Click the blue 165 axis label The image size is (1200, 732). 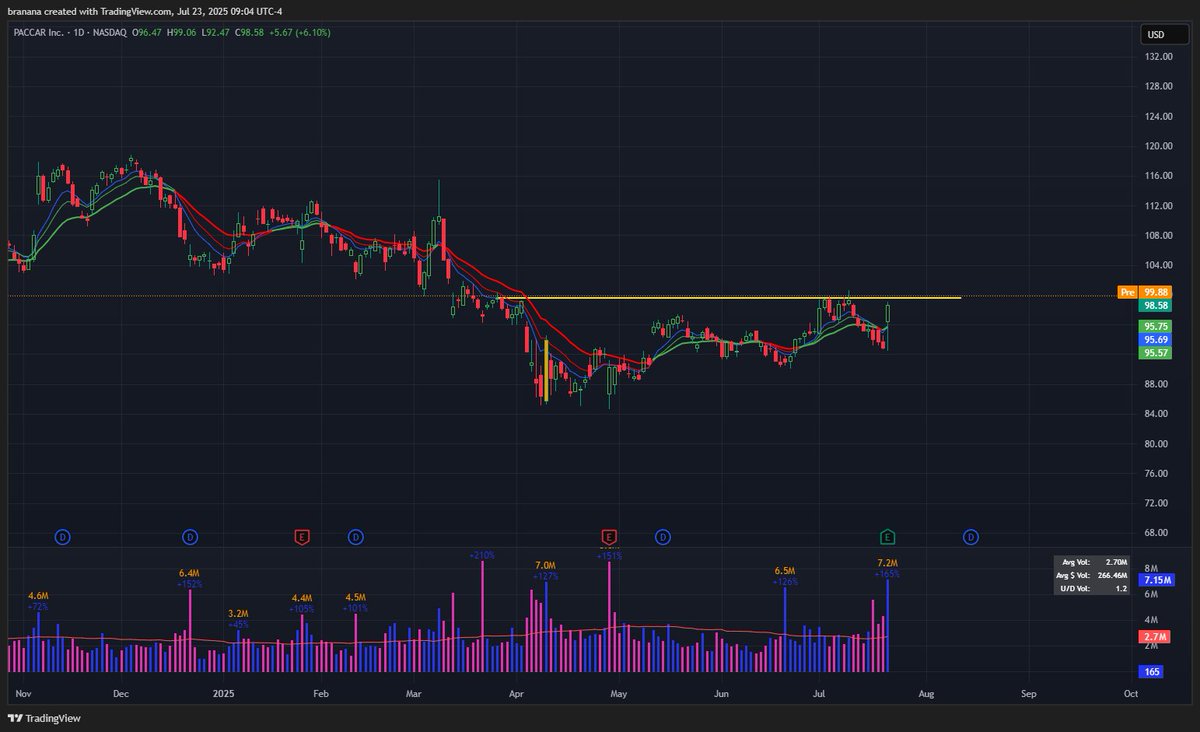(1153, 671)
